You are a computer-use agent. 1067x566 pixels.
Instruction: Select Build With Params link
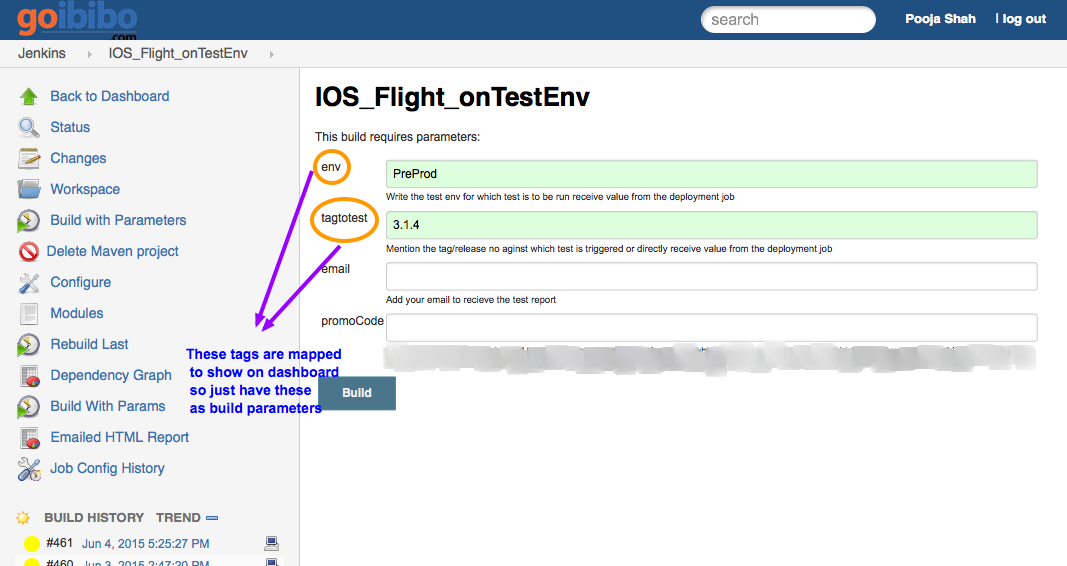click(108, 406)
